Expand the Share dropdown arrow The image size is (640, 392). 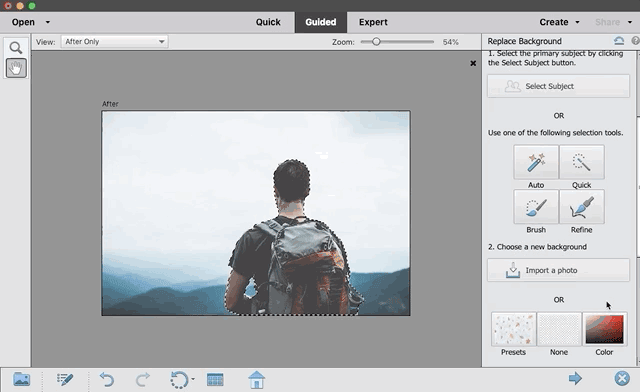click(x=630, y=22)
